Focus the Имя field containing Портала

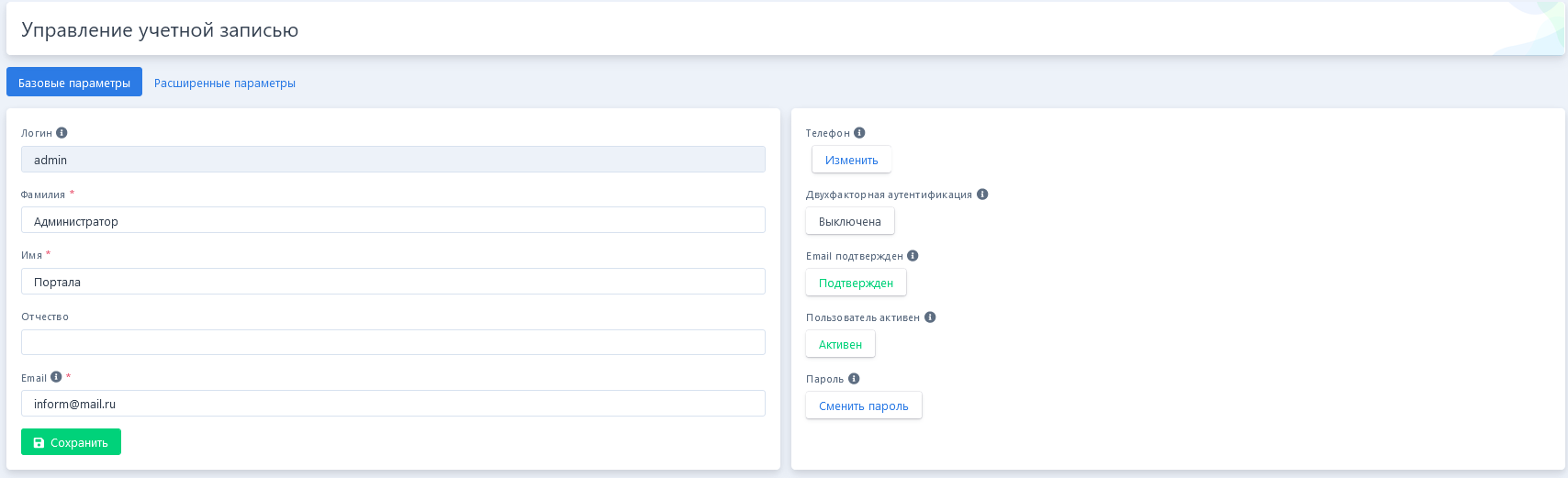pyautogui.click(x=393, y=282)
